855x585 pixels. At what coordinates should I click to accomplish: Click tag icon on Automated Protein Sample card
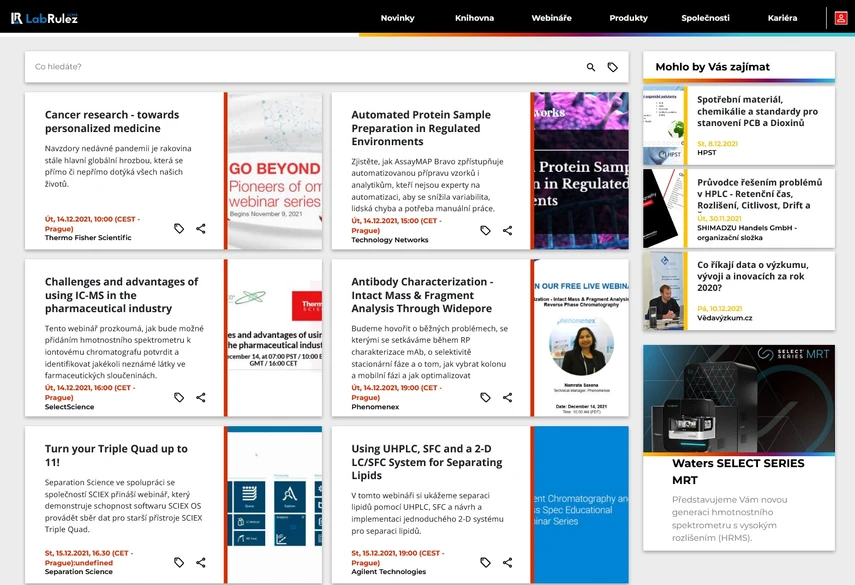(485, 230)
